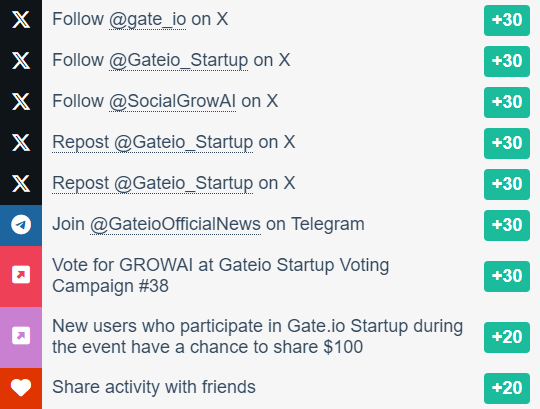Click the X icon beside Follow @gate_io

(x=21, y=20)
